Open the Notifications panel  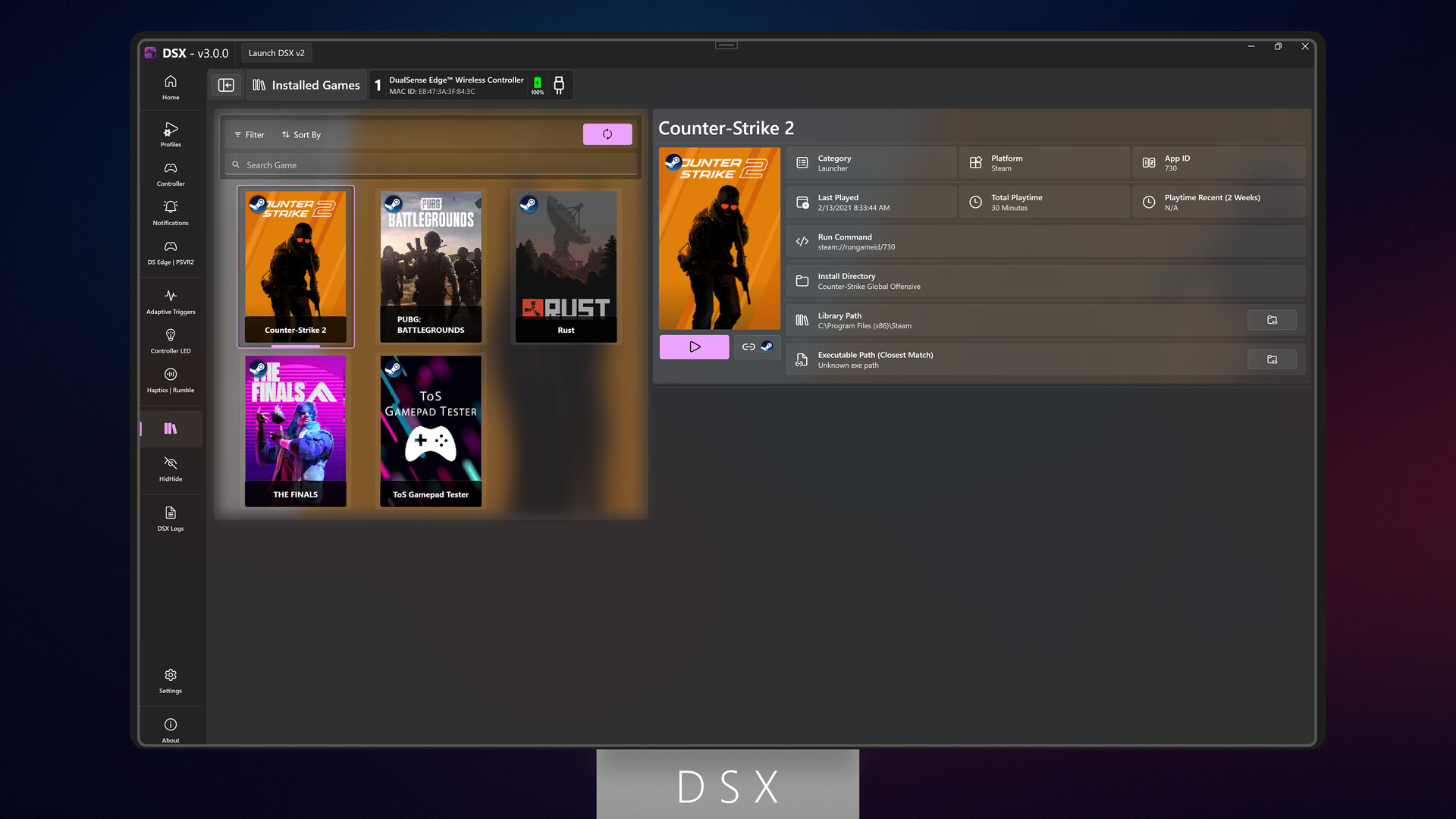pos(170,212)
